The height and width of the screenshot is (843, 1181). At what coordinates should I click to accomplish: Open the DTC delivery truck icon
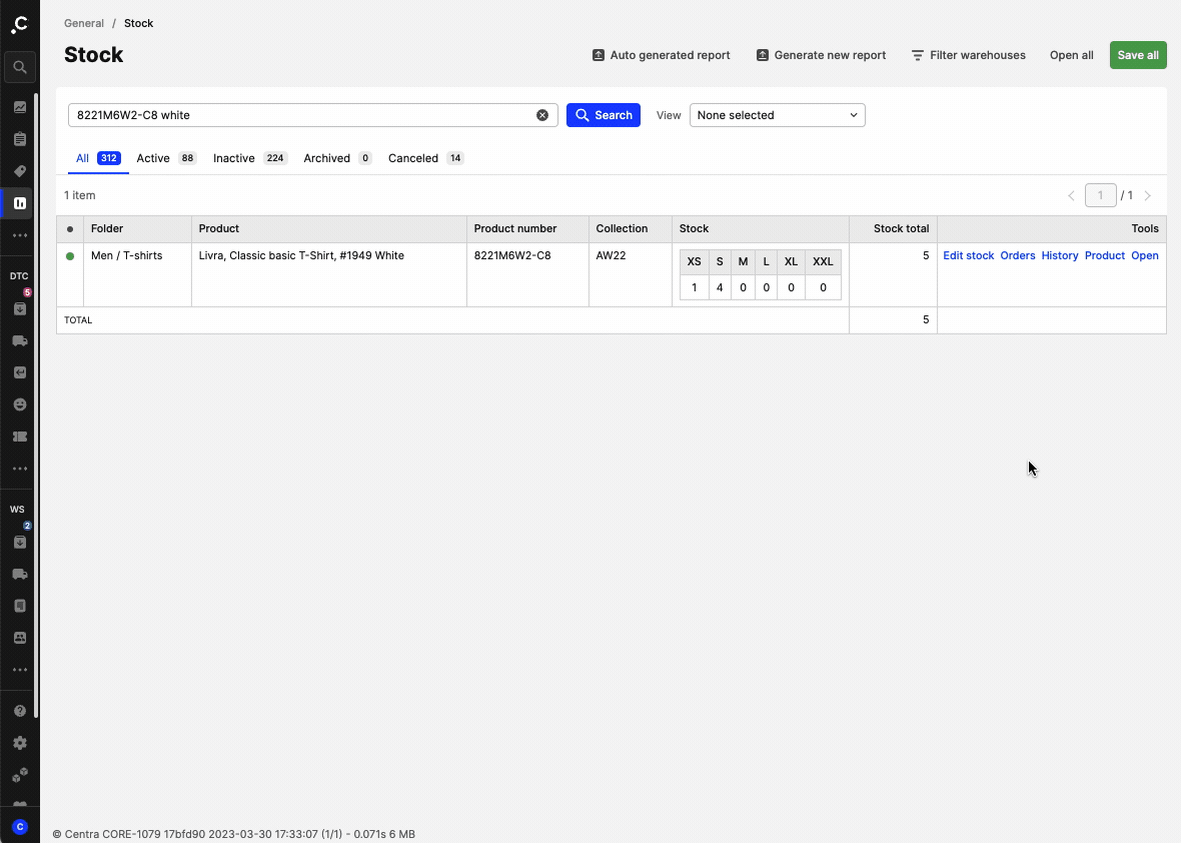pyautogui.click(x=19, y=341)
